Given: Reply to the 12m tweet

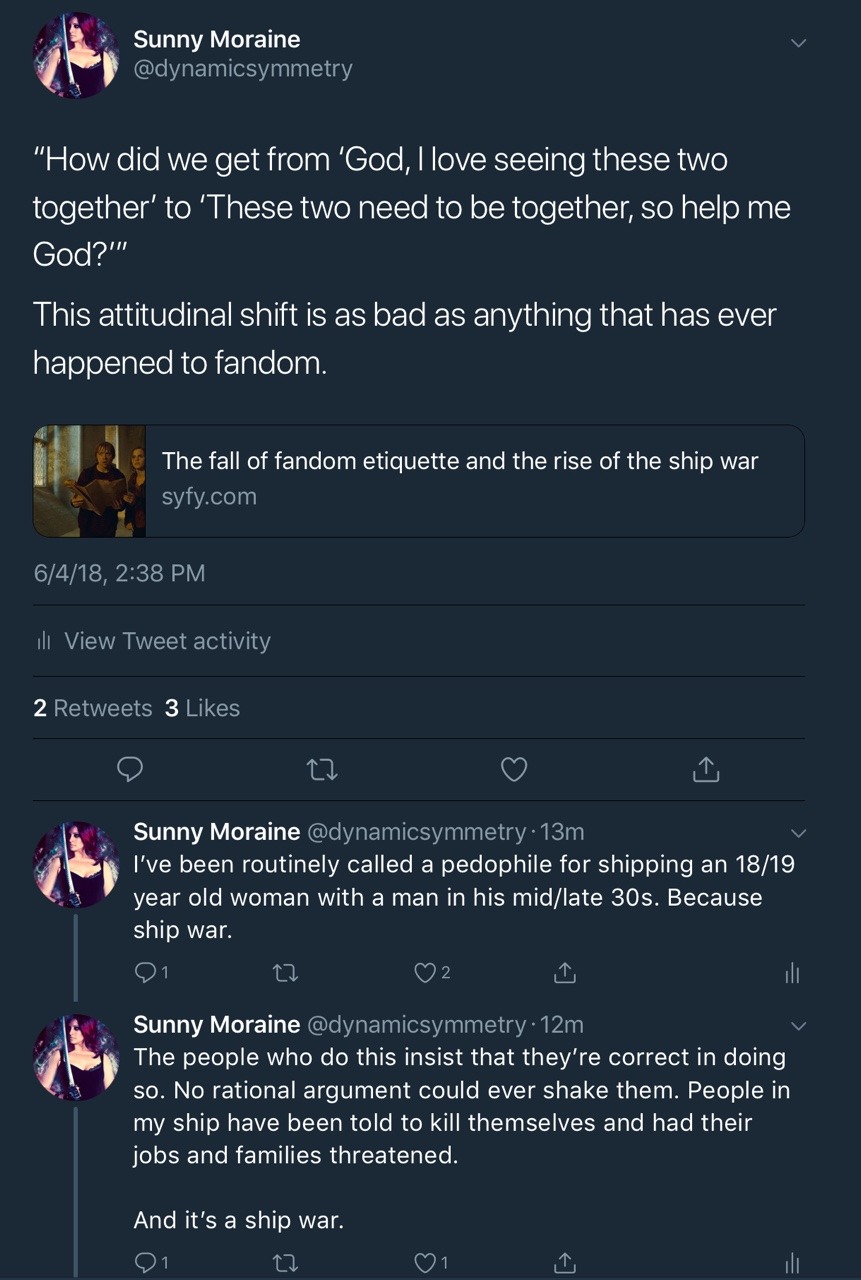Looking at the screenshot, I should [145, 1263].
